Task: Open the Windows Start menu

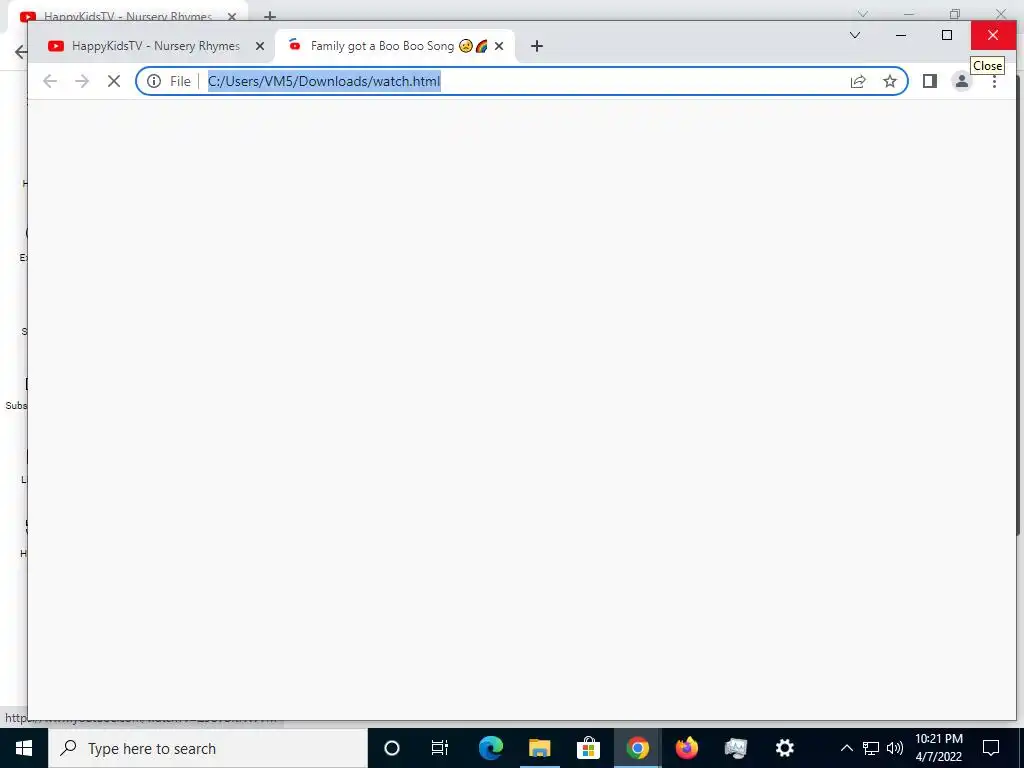Action: coord(24,748)
